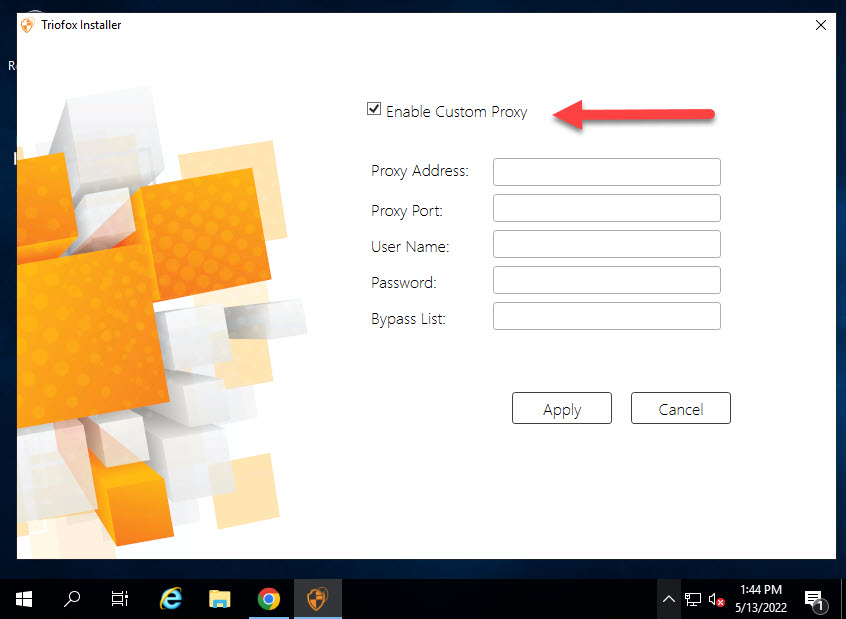Click the muted volume tray icon
The image size is (846, 619).
tap(716, 599)
